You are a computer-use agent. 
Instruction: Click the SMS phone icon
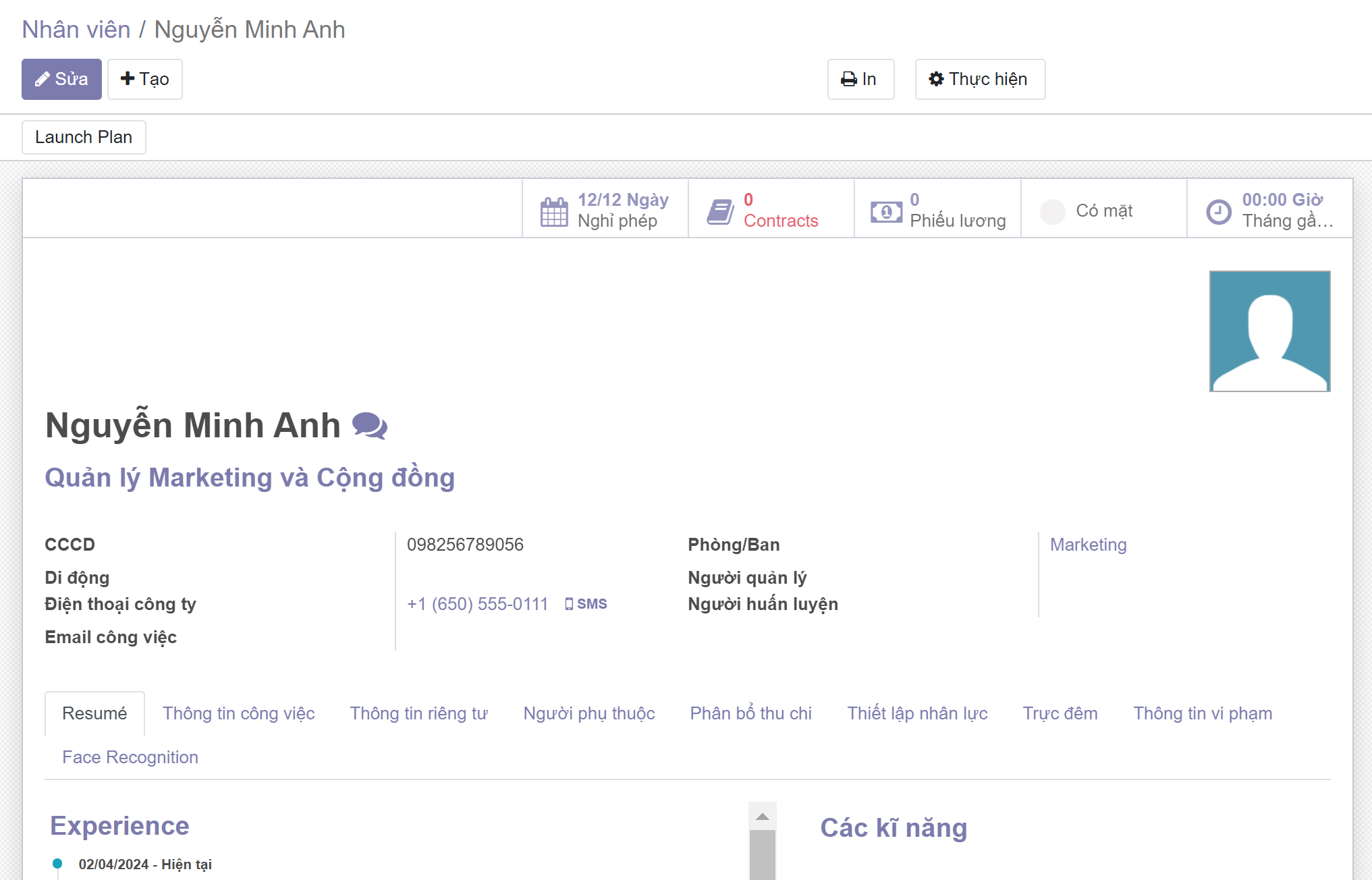coord(569,604)
